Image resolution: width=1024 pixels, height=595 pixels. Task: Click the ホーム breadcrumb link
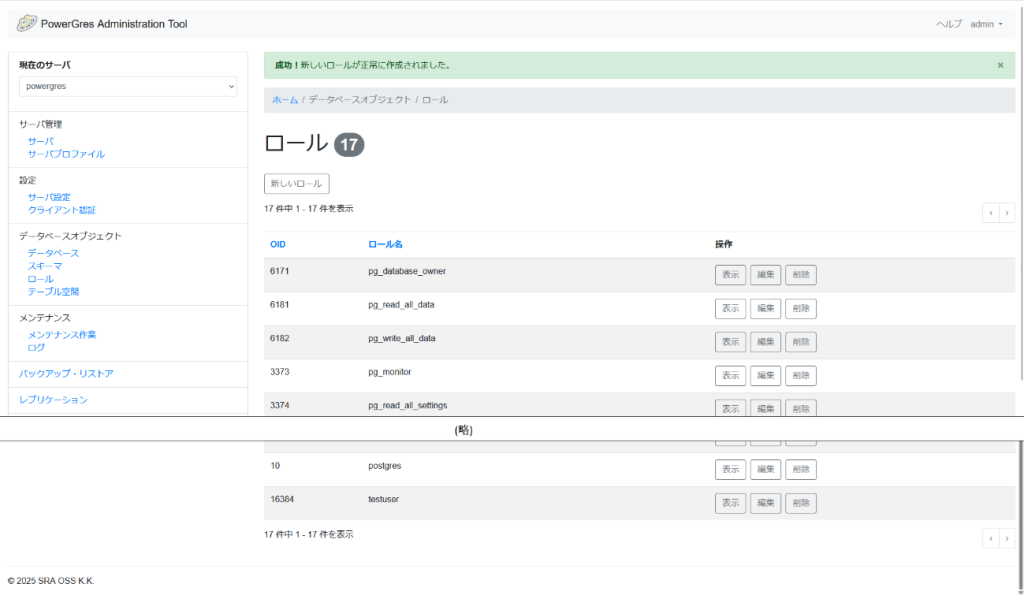click(285, 100)
